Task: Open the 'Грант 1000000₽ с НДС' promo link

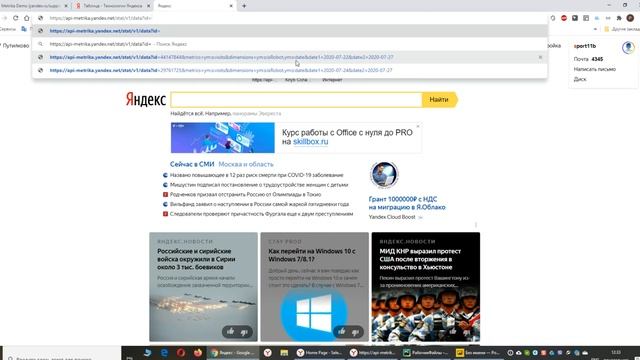Action: (x=407, y=203)
